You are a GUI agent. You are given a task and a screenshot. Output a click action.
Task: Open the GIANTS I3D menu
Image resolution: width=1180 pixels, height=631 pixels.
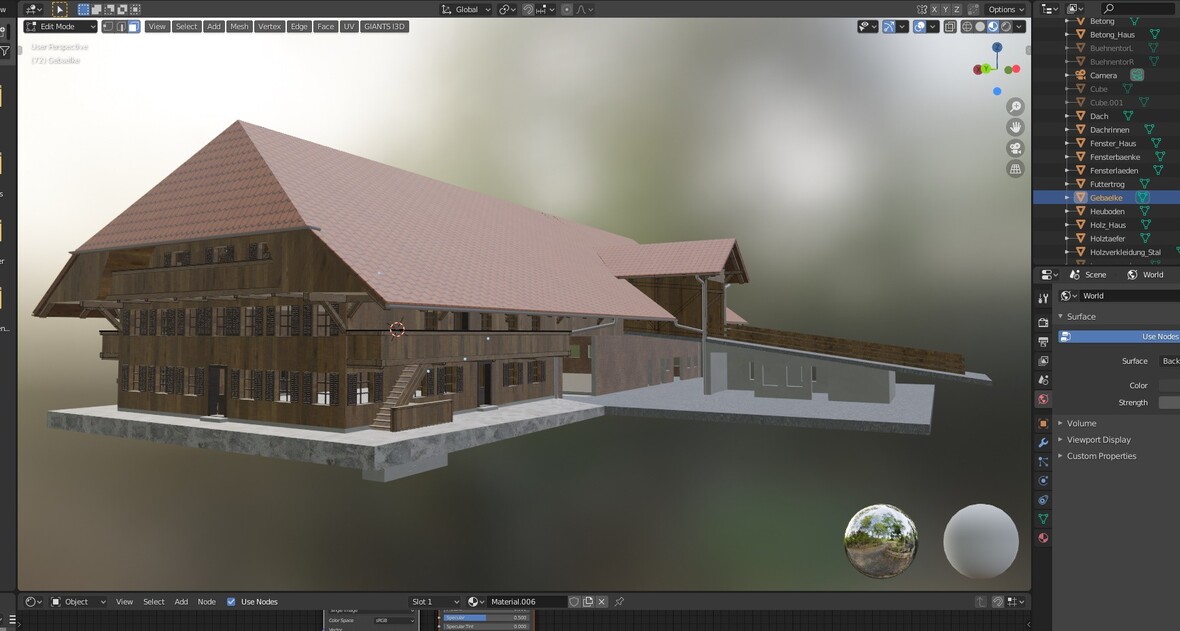tap(384, 27)
